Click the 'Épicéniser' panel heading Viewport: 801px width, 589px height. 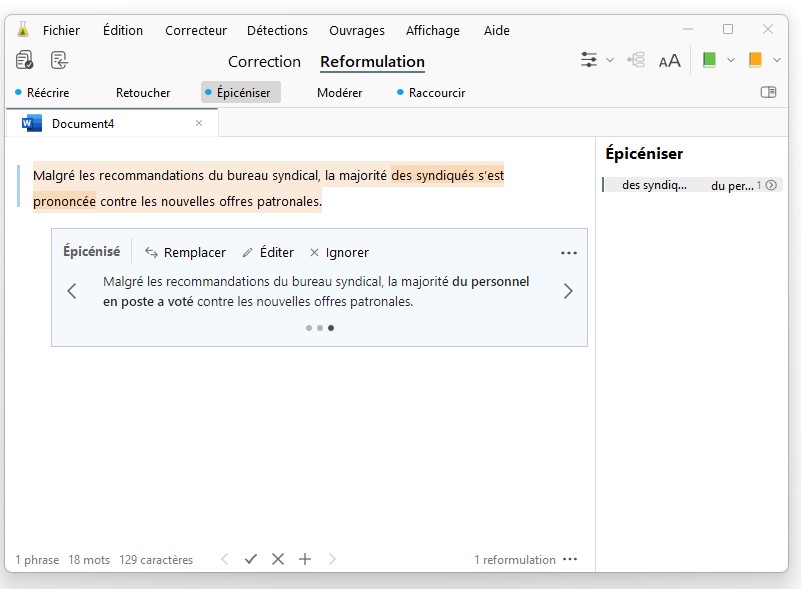[x=644, y=153]
